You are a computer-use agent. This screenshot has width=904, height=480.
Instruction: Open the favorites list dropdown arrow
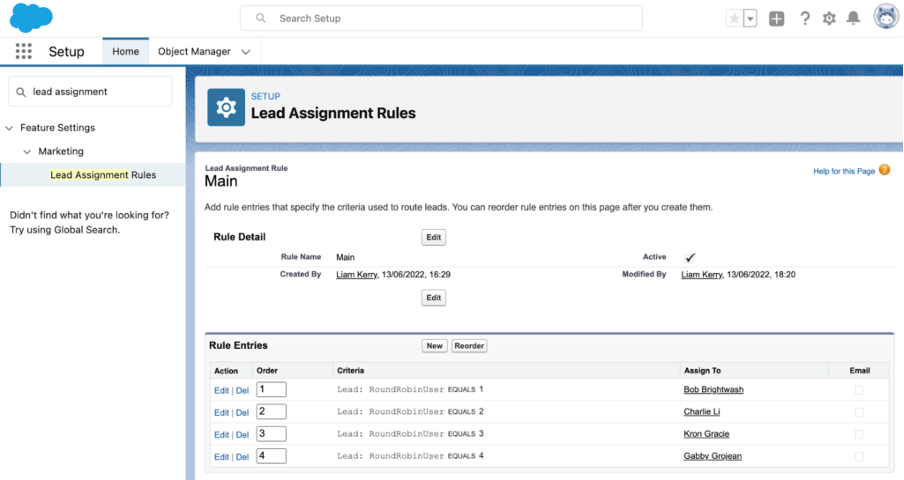[750, 18]
